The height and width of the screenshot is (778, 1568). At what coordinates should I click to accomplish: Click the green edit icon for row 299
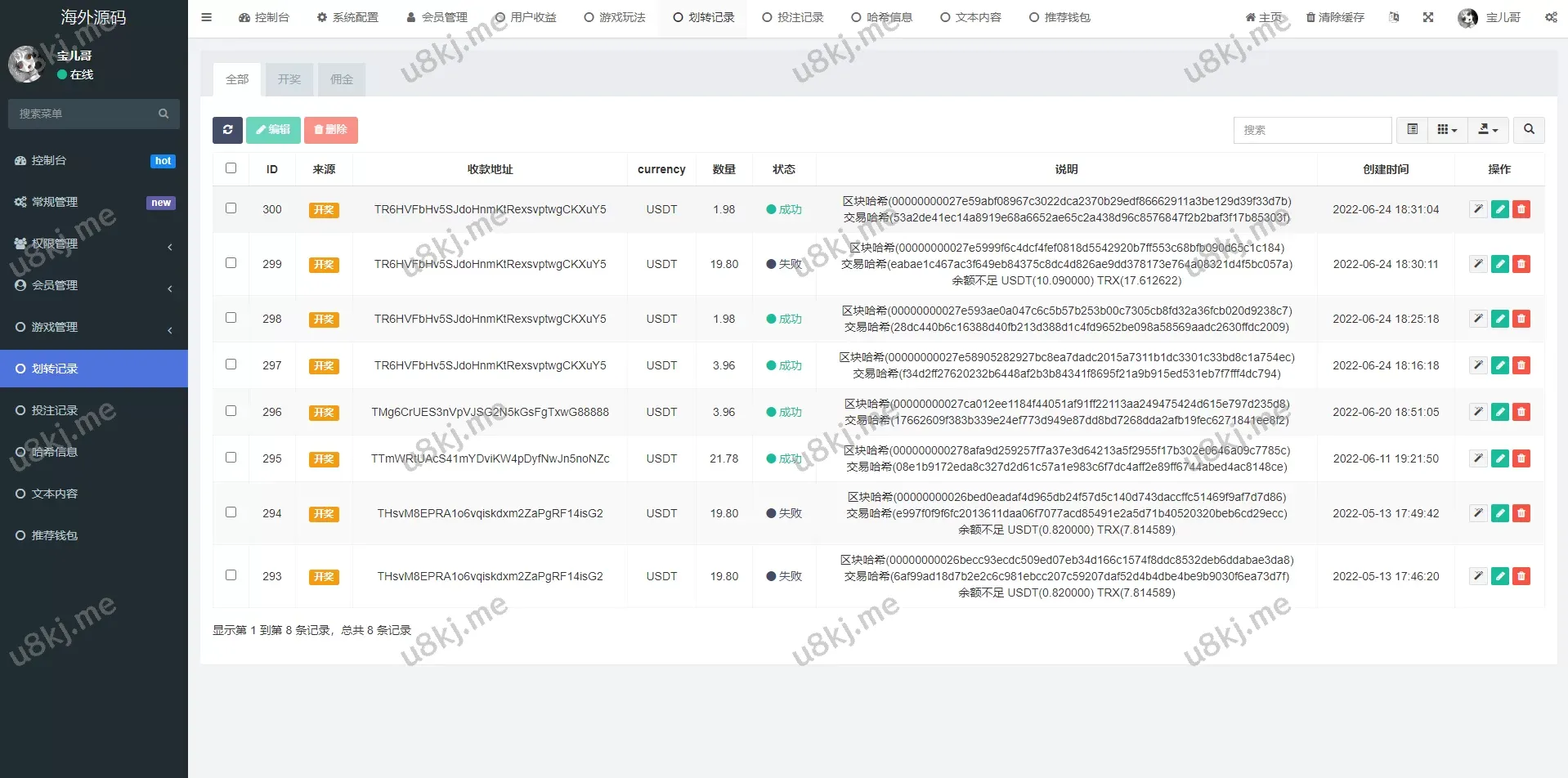1499,264
